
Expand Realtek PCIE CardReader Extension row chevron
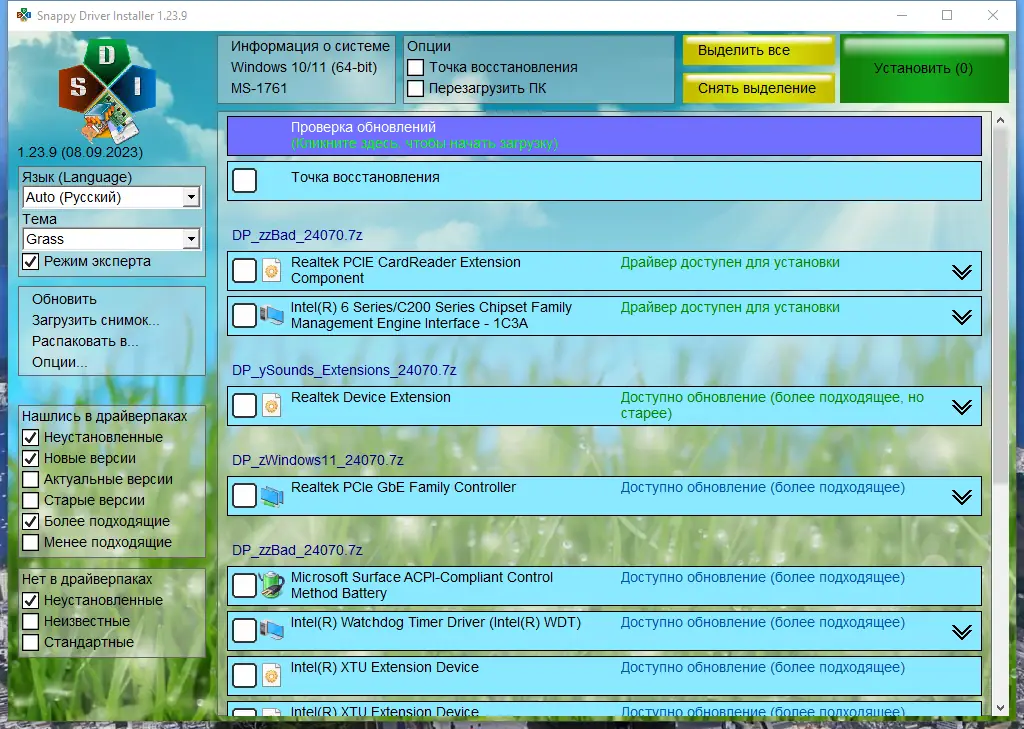pyautogui.click(x=961, y=272)
